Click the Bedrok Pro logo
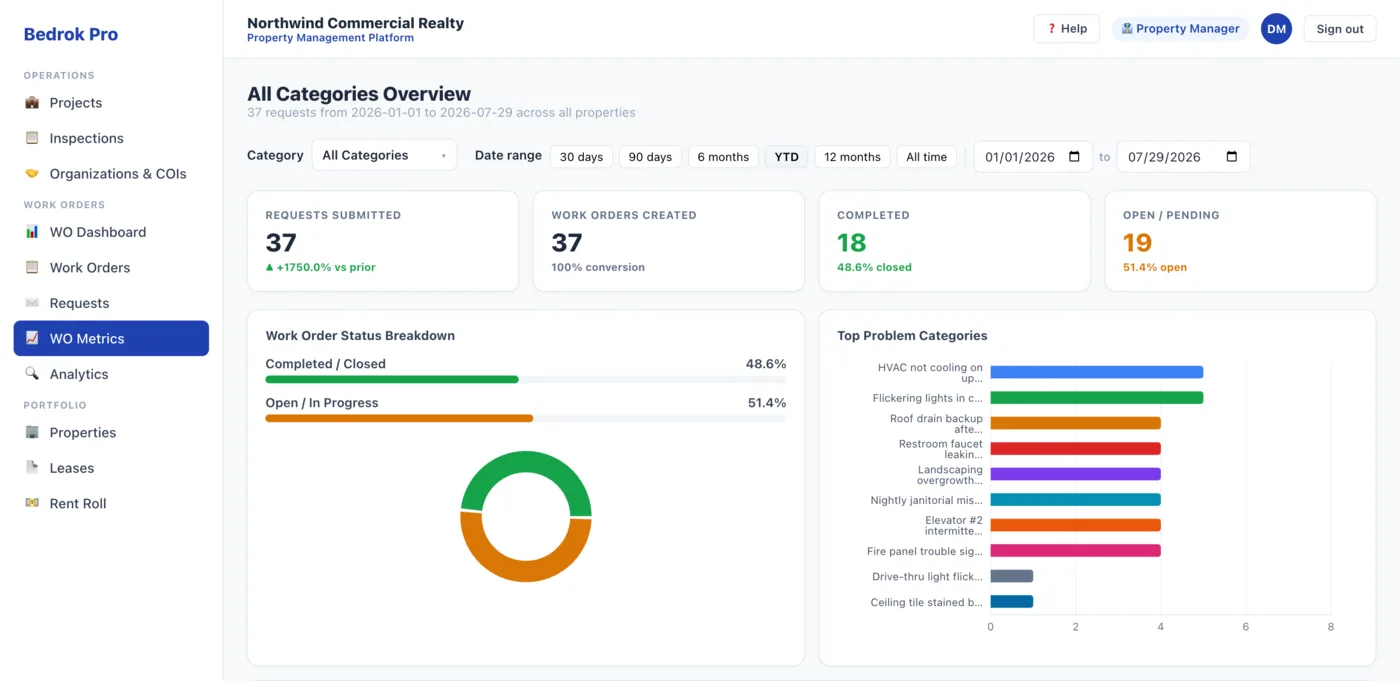The width and height of the screenshot is (1400, 681). (x=71, y=34)
